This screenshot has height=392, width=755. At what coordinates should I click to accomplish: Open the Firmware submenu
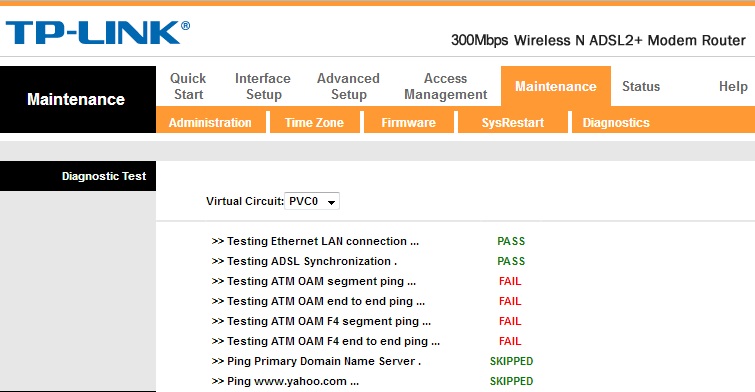coord(408,122)
